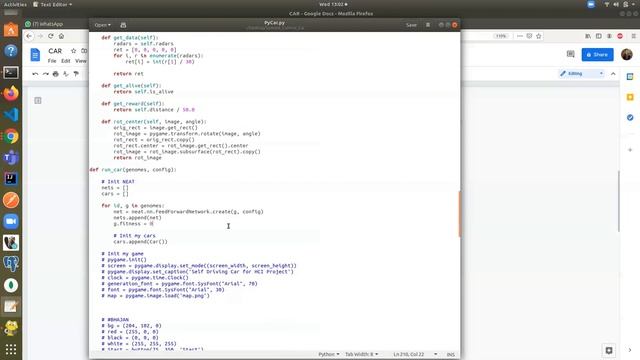This screenshot has height=360, width=640.
Task: Open View menu in Google Docs
Action: pyautogui.click(x=81, y=61)
